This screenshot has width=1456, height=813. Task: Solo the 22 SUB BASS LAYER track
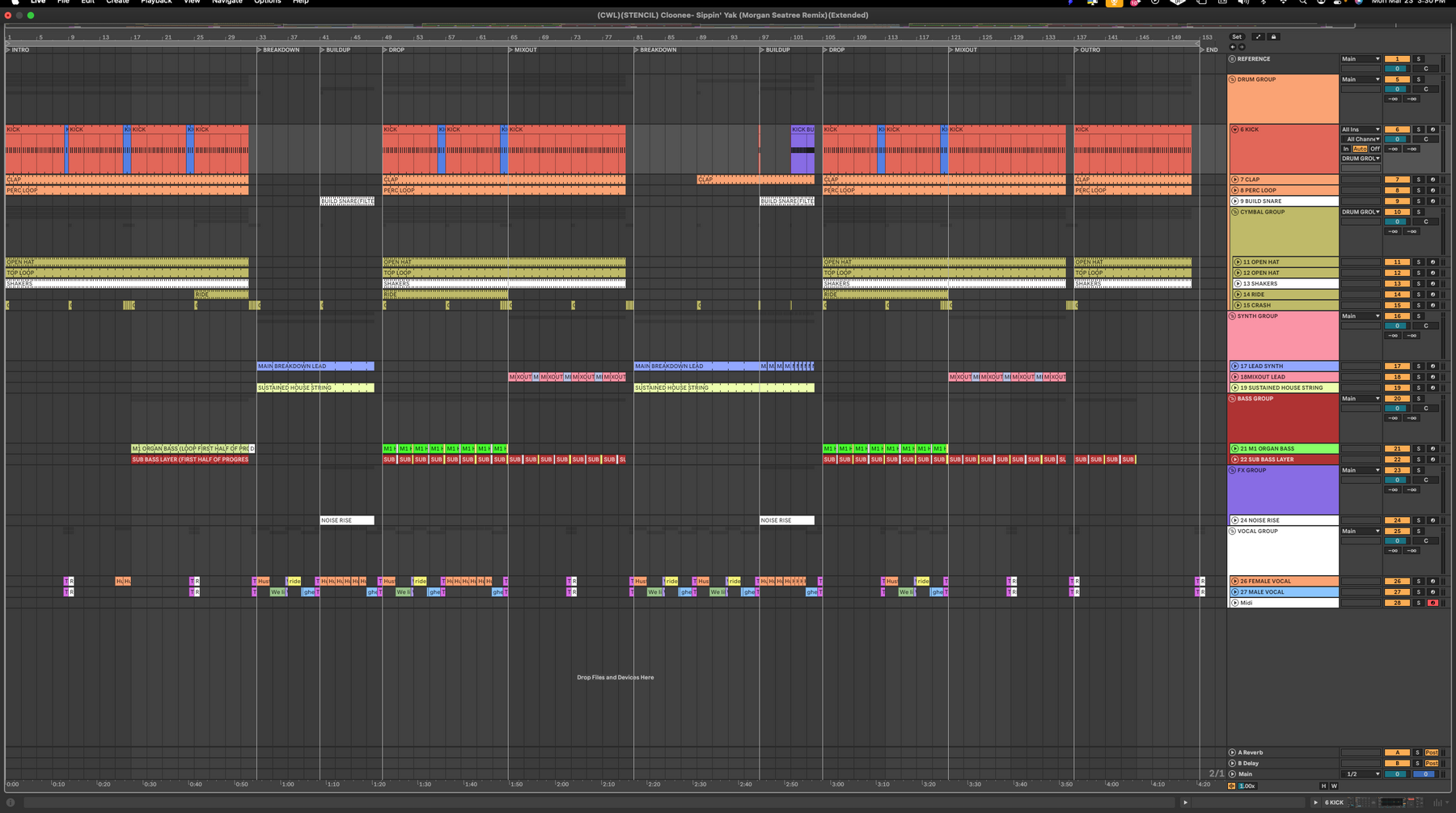pyautogui.click(x=1418, y=459)
